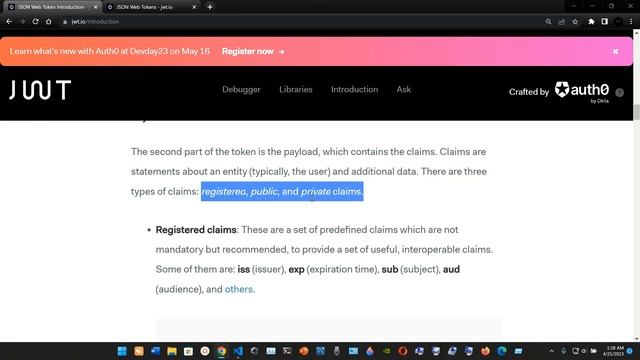Open Visual Studio Code from taskbar
Screen dimensions: 640x360
click(x=238, y=351)
